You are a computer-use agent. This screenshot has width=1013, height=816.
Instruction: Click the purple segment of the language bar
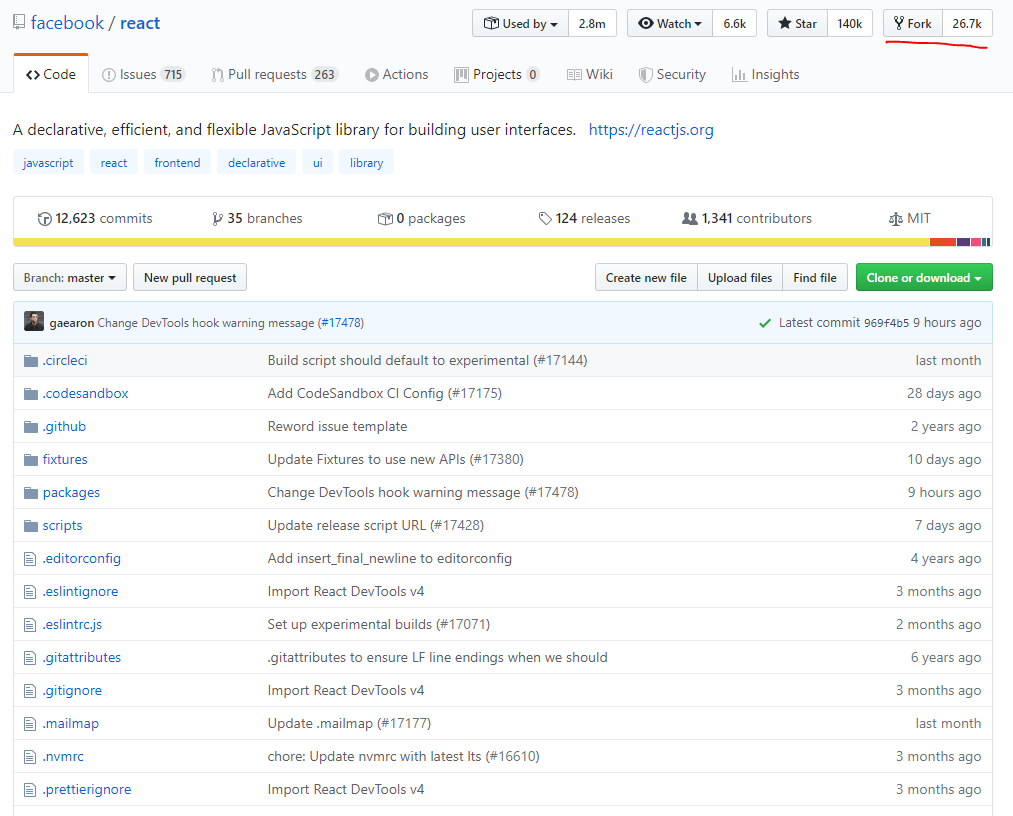963,242
